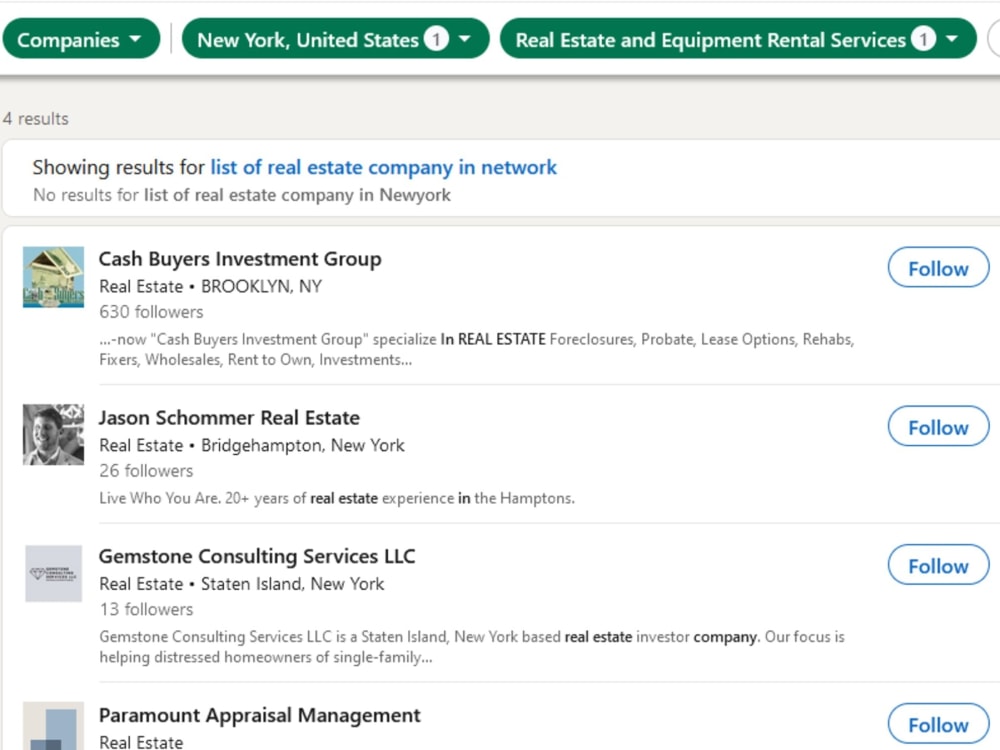The image size is (1000, 750).
Task: Open Gemstone Consulting Services LLC company title
Action: click(x=256, y=556)
